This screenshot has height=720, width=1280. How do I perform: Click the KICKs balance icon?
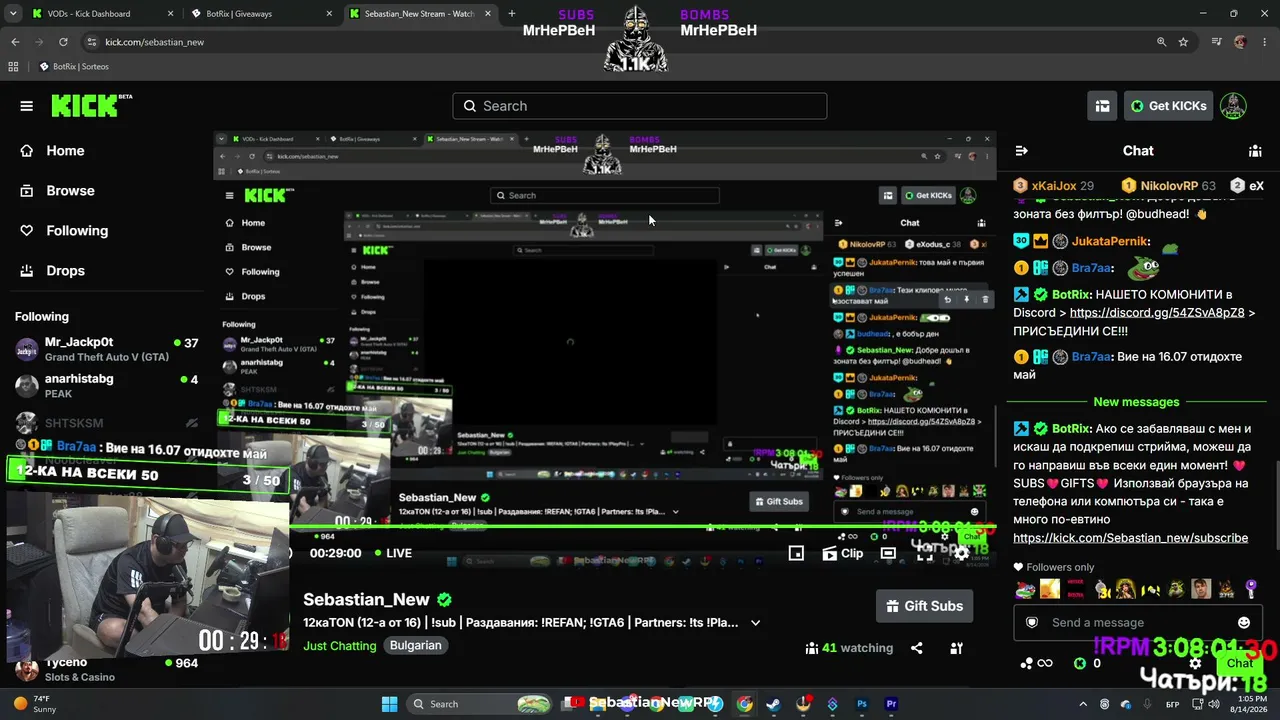1080,663
